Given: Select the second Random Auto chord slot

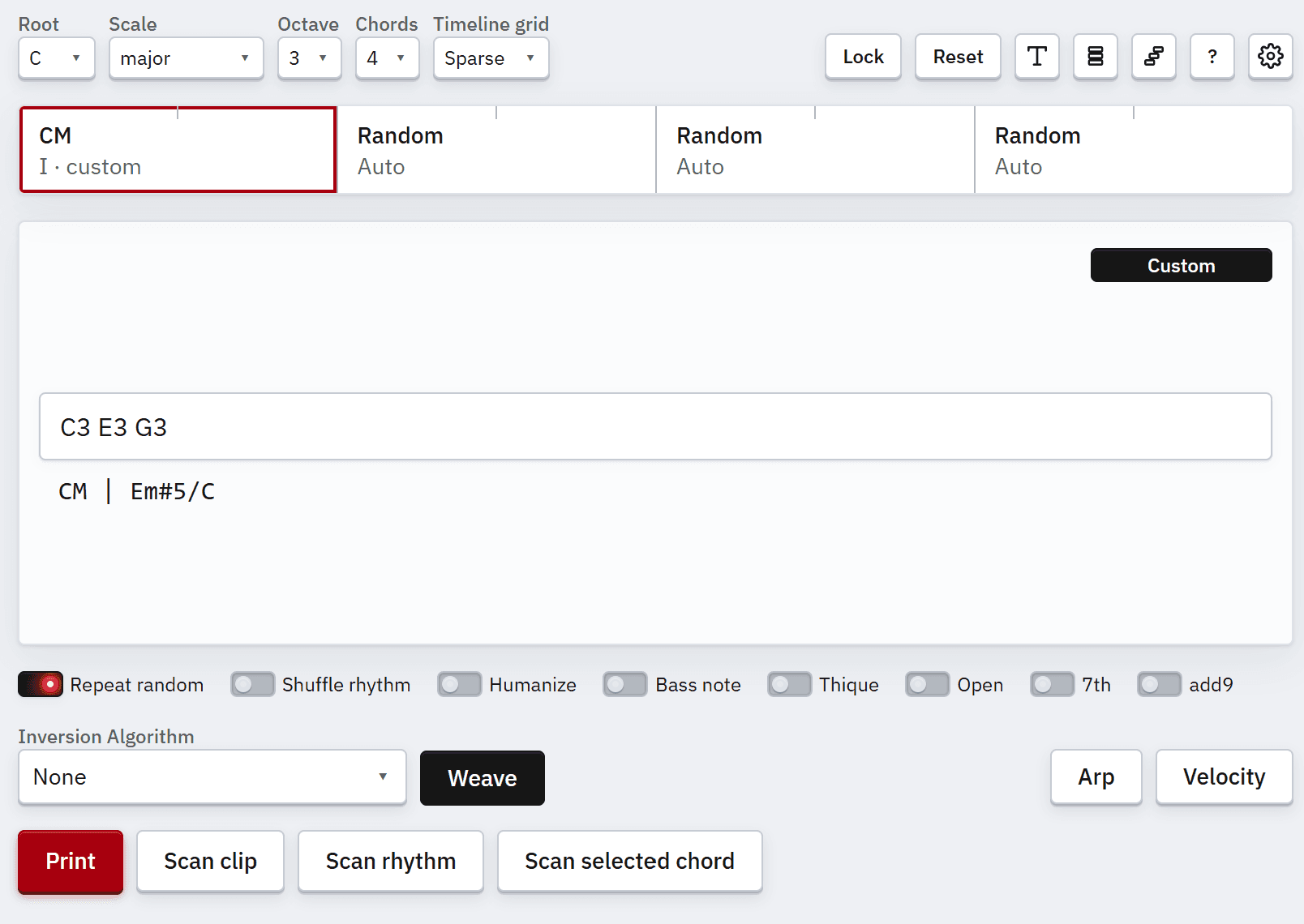Looking at the screenshot, I should pyautogui.click(x=496, y=150).
